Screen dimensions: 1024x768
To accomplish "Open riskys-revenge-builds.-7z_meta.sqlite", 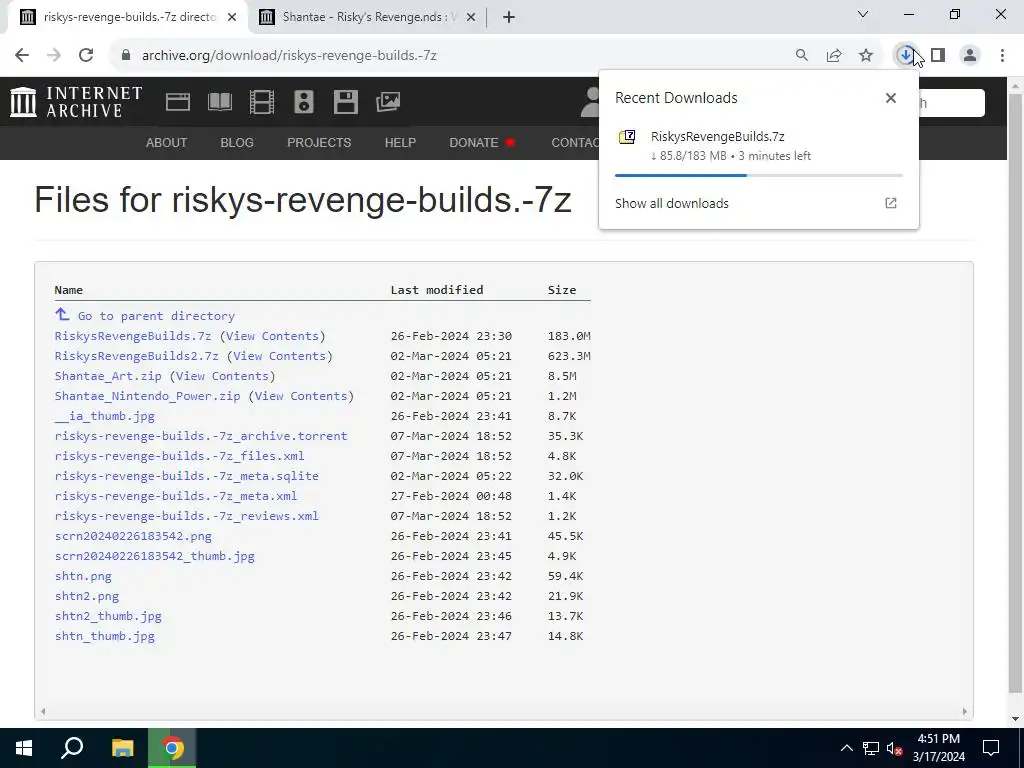I will coord(186,476).
